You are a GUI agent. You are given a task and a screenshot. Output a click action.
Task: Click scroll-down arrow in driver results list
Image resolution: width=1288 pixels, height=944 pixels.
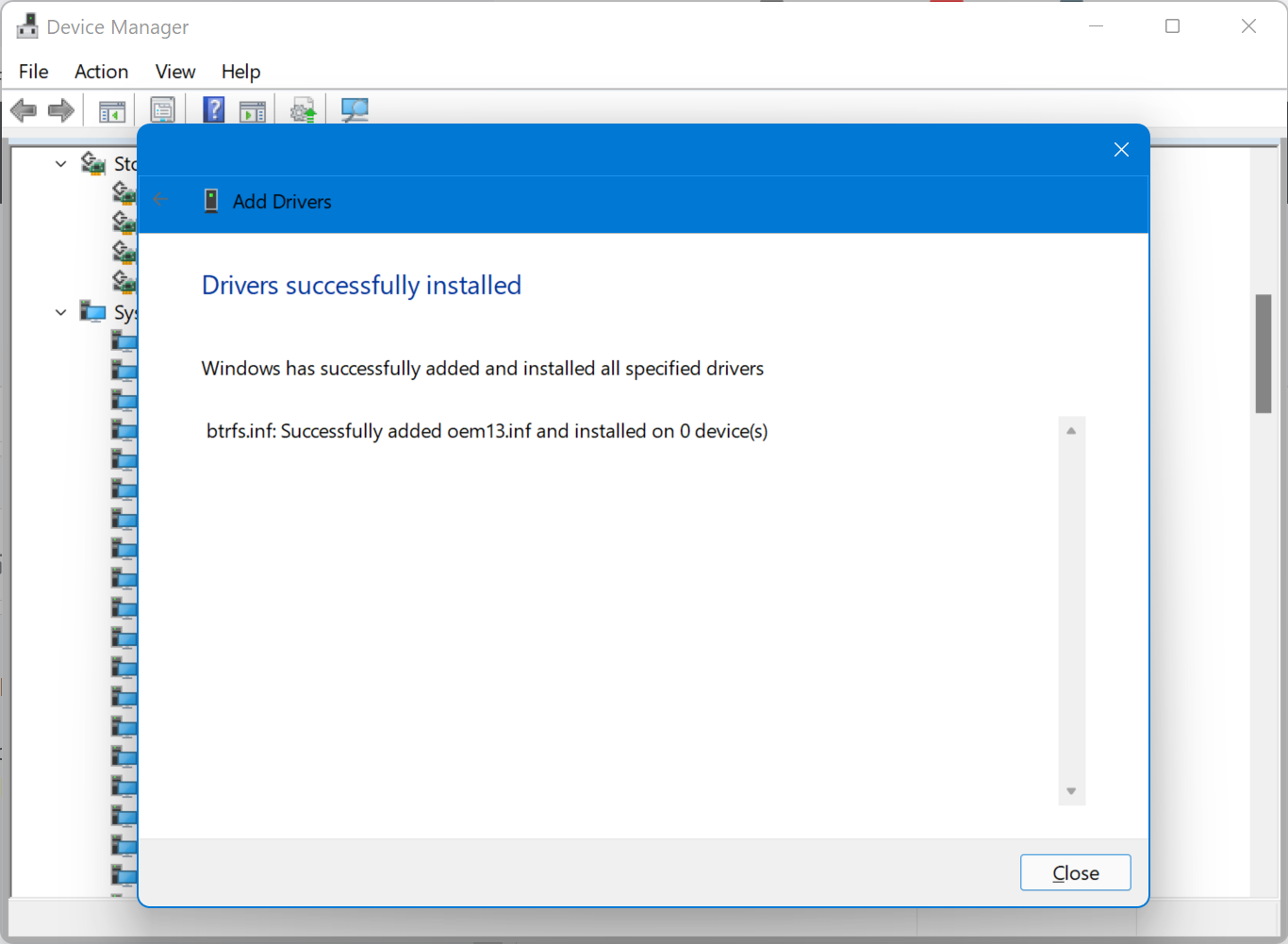point(1071,791)
